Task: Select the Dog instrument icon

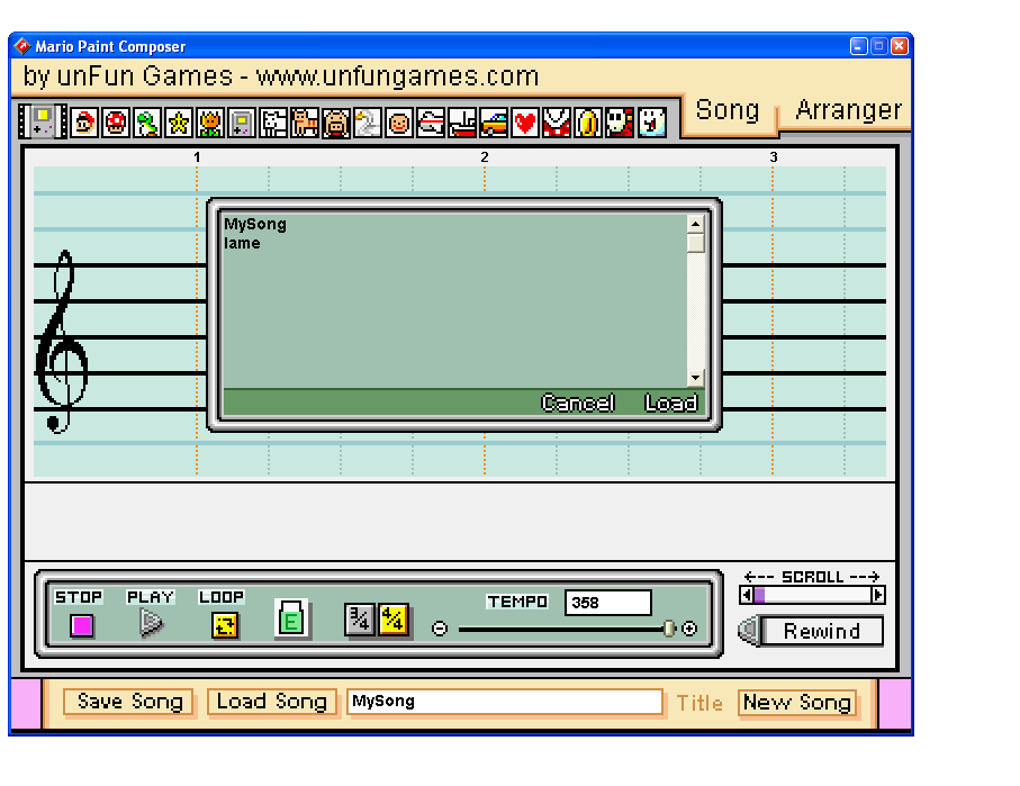Action: [x=273, y=122]
